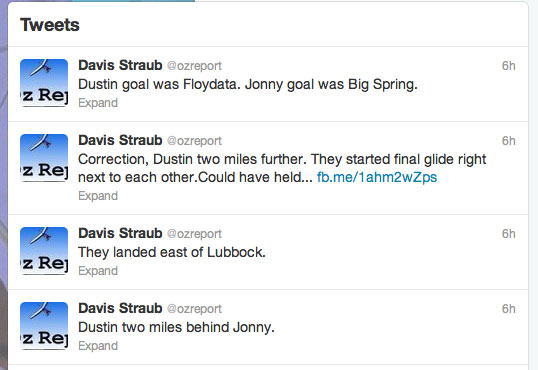Open avatar on Dustin two miles behind tweet
Image resolution: width=538 pixels, height=370 pixels.
point(44,326)
